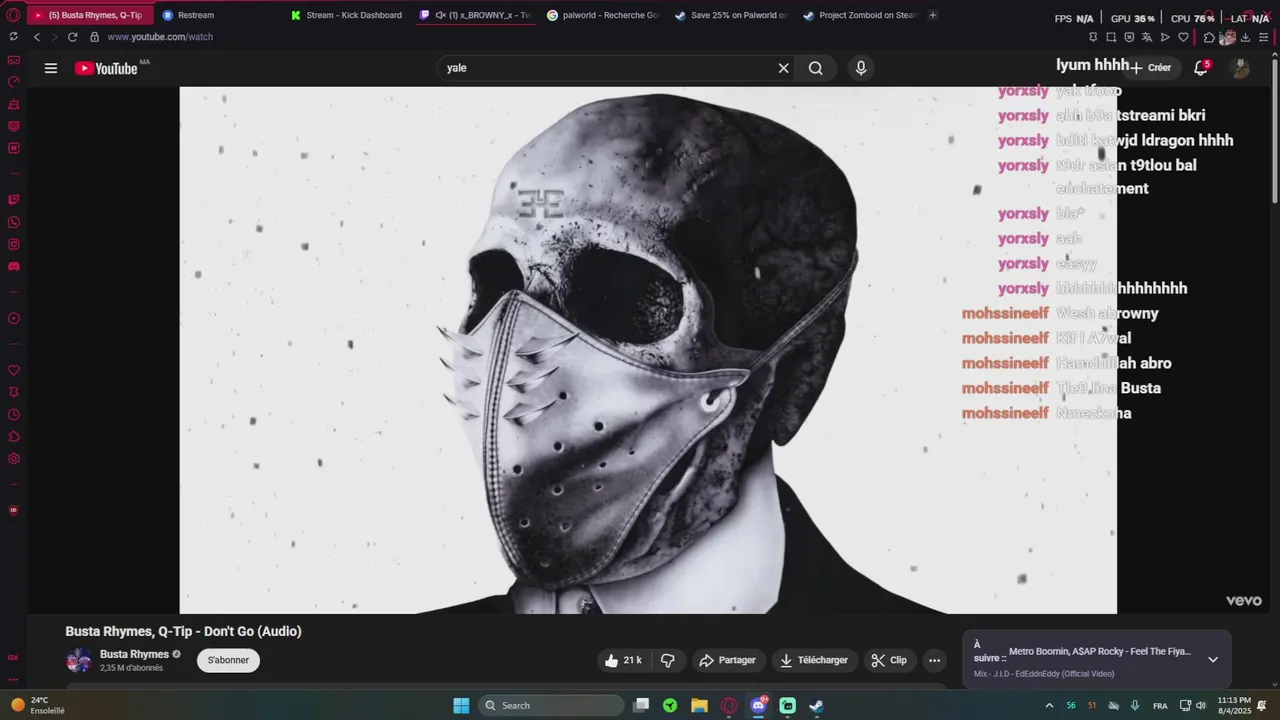Type in the YouTube search field
The image size is (1280, 720).
pyautogui.click(x=608, y=68)
